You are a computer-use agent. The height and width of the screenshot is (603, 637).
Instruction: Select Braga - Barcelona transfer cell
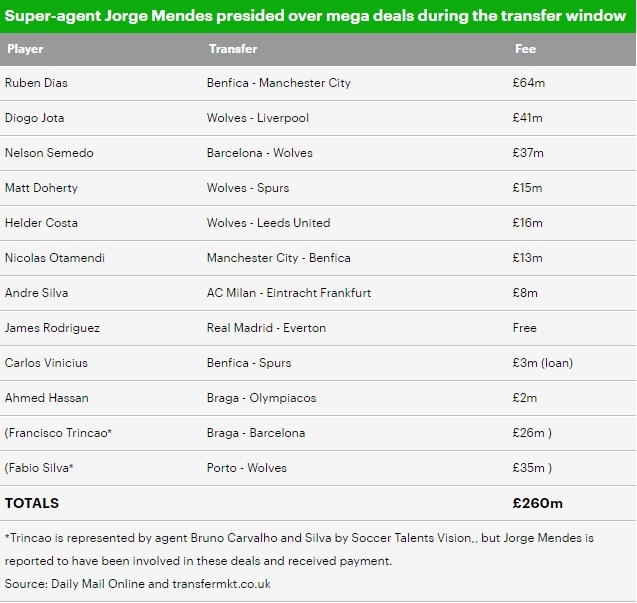(256, 433)
